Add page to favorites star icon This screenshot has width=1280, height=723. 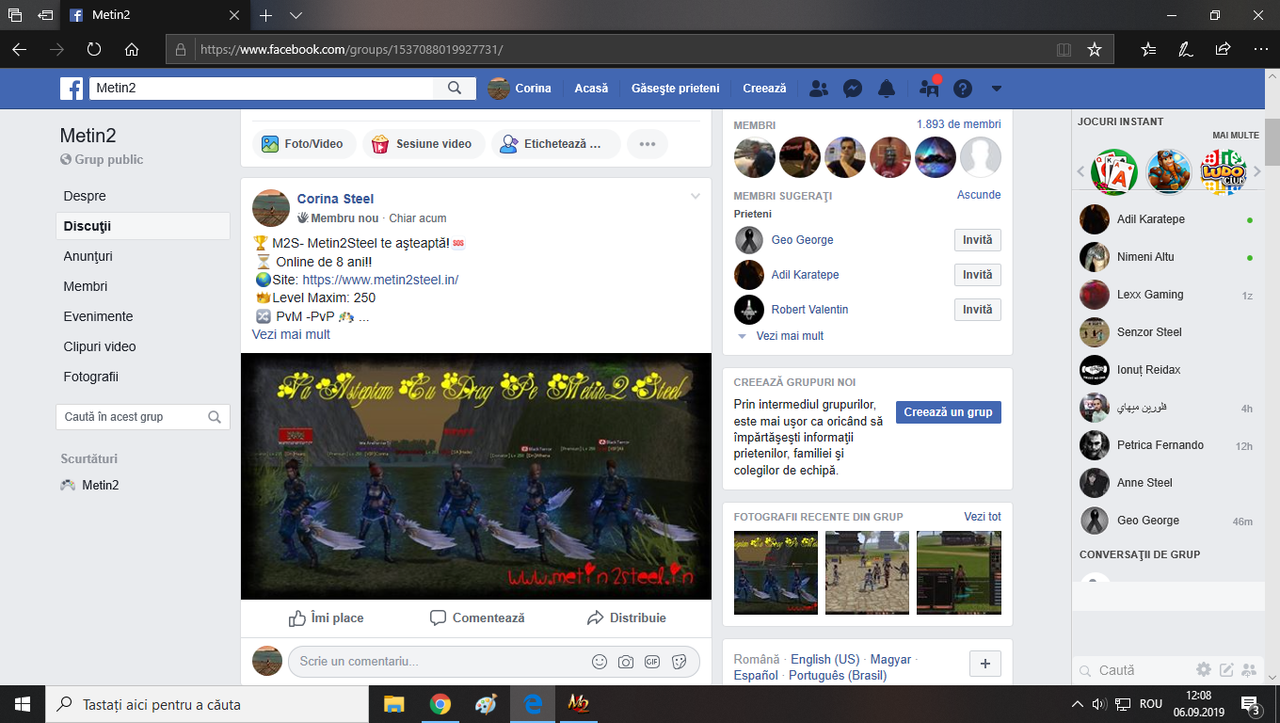coord(1094,49)
